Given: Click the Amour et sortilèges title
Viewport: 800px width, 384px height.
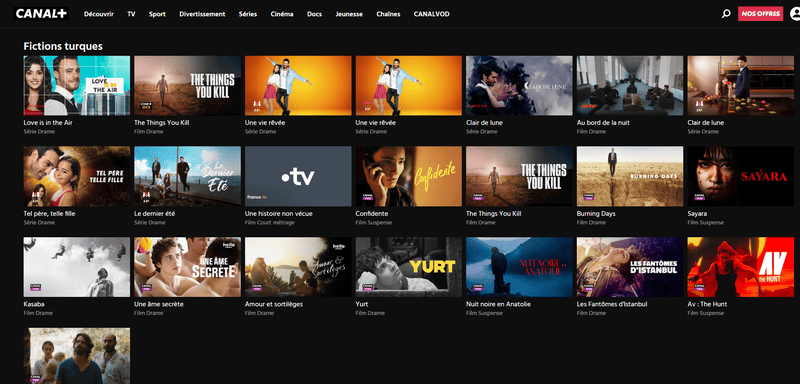Looking at the screenshot, I should coord(274,304).
